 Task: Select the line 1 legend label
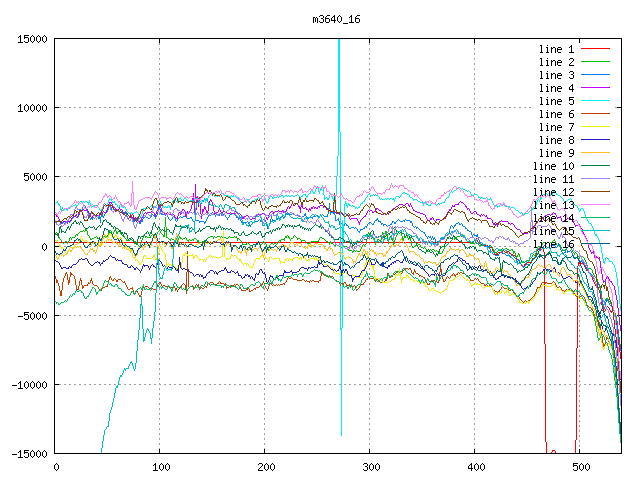pyautogui.click(x=556, y=49)
